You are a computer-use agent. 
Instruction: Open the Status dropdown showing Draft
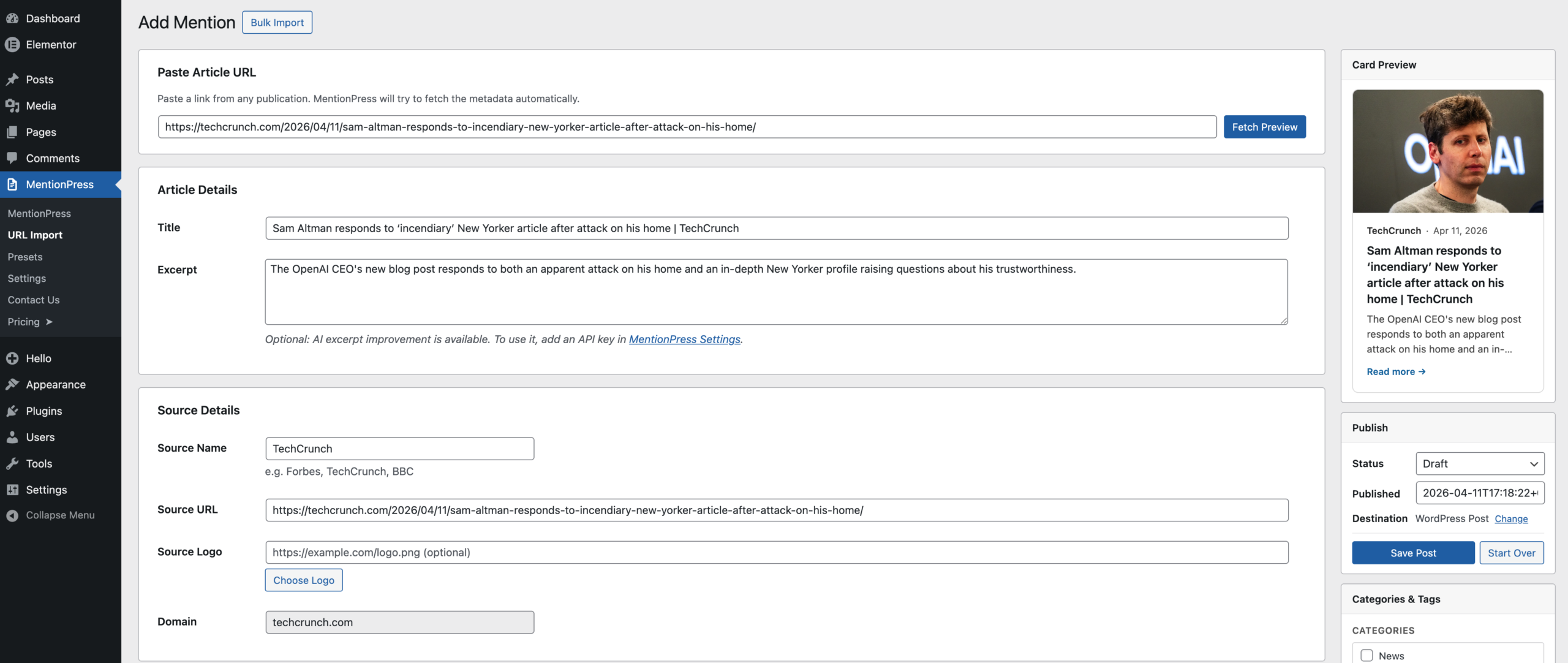click(x=1480, y=463)
